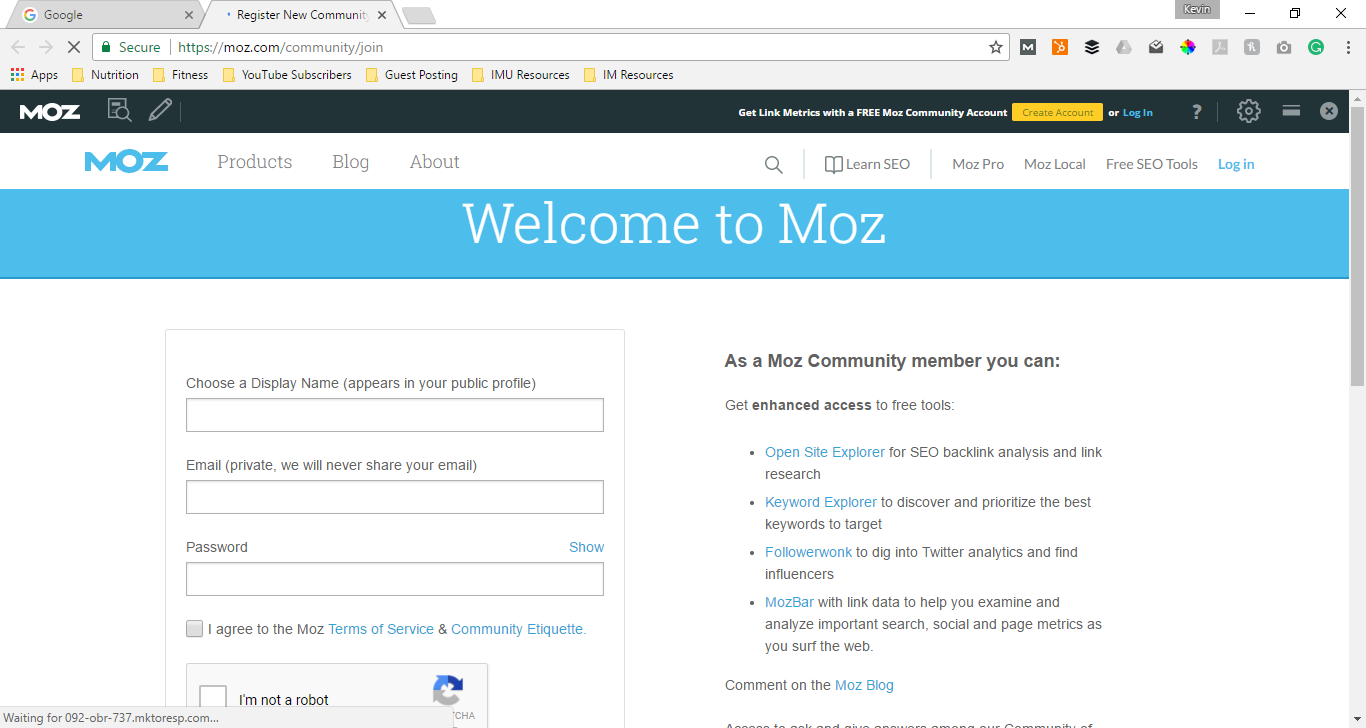Open the color wheel picker extension
1366x728 pixels.
point(1188,47)
